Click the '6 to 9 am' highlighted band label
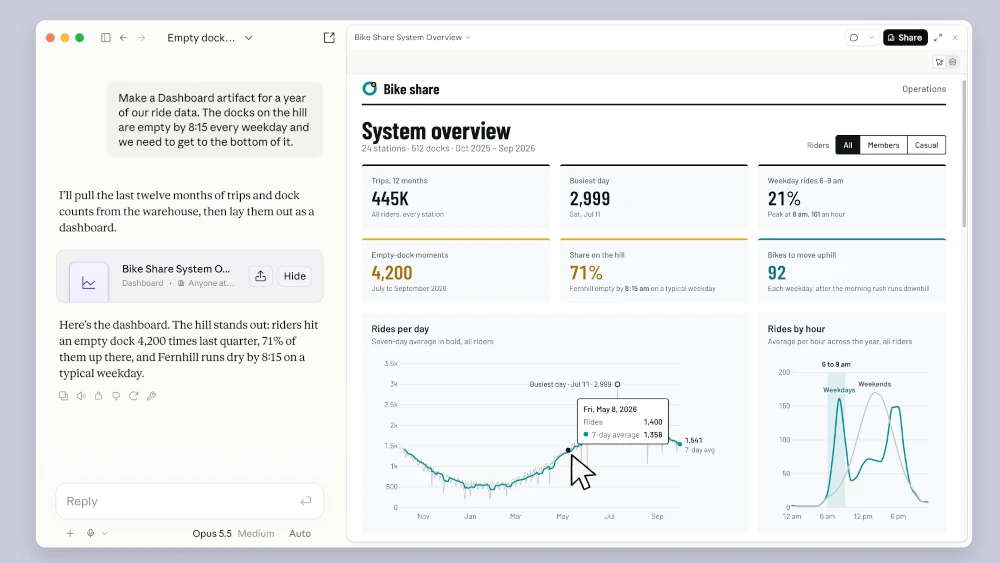 835,364
